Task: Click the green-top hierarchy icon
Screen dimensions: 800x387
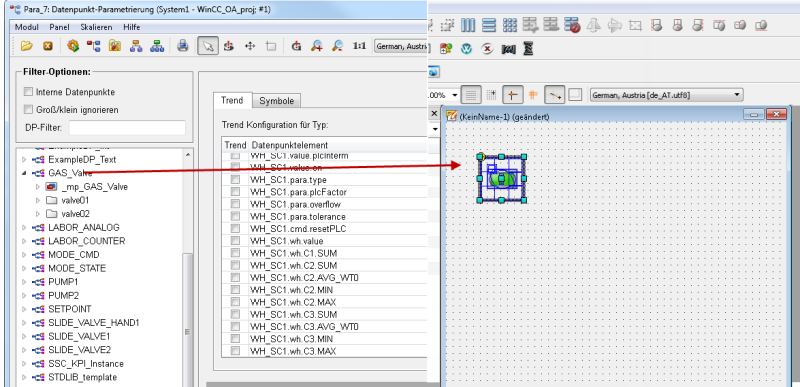Action: click(x=157, y=46)
